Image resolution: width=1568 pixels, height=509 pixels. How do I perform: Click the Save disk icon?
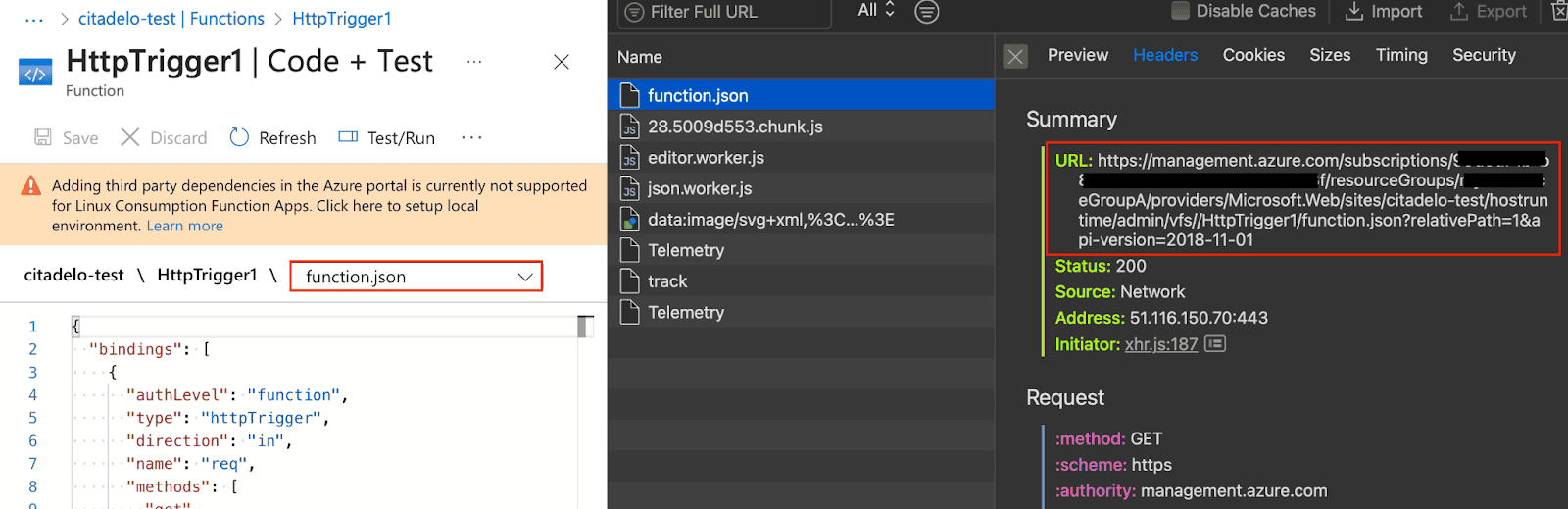43,137
